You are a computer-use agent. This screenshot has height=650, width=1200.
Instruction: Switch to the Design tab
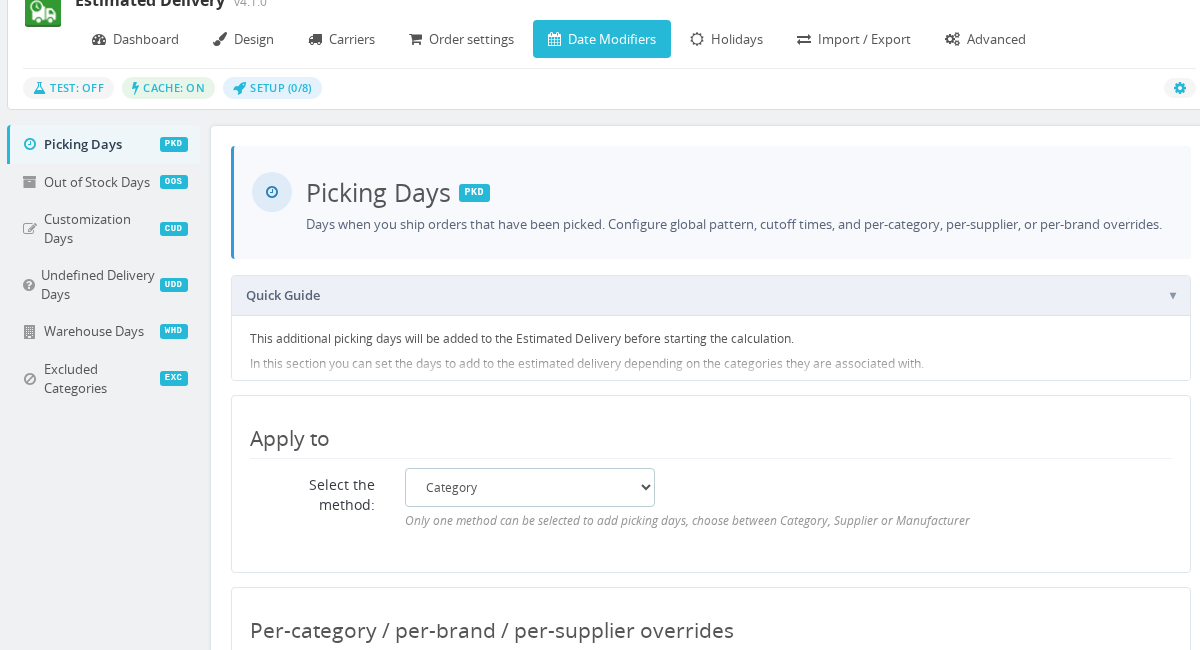(243, 39)
